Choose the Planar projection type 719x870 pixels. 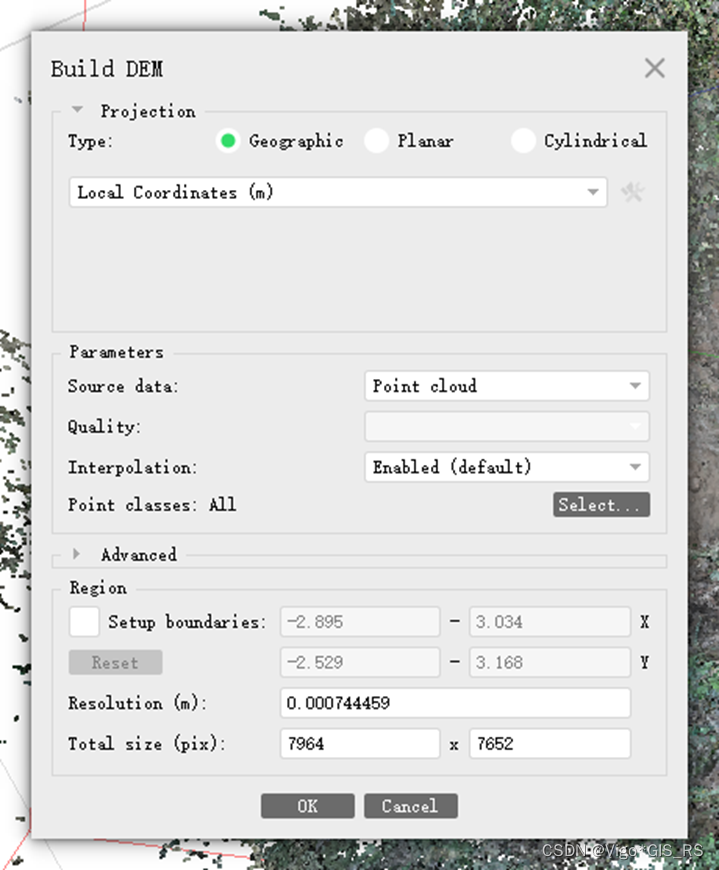[x=376, y=141]
